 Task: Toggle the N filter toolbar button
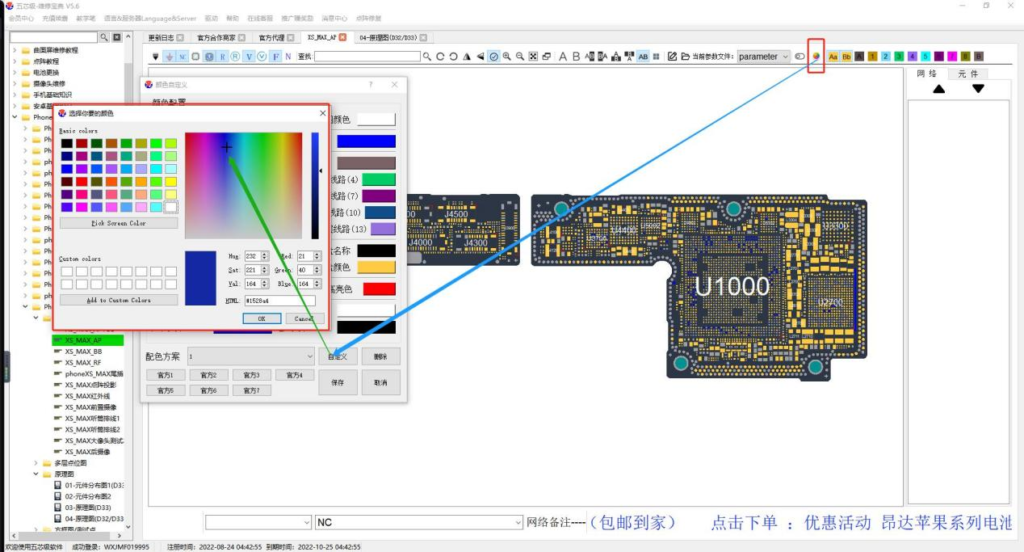click(x=288, y=56)
